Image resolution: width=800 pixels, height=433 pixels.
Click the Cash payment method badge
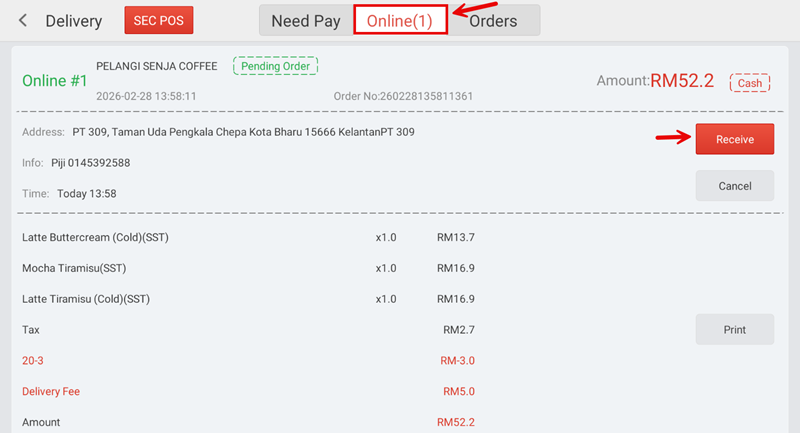(749, 84)
